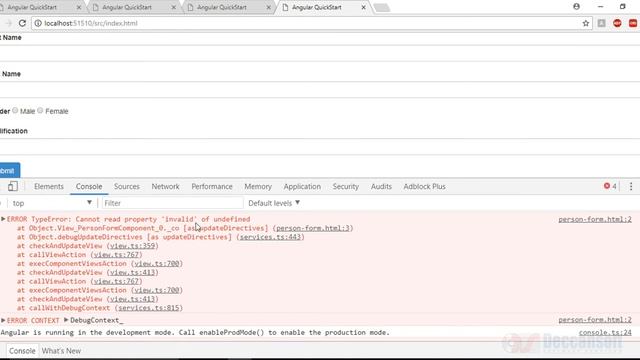Switch to the Sources tab

[127, 186]
